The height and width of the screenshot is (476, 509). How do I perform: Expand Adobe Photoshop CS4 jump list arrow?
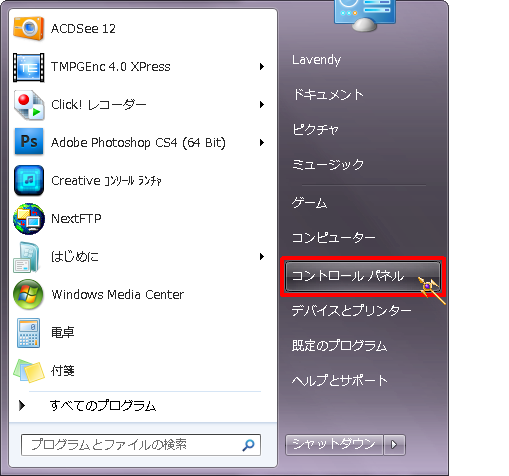262,143
